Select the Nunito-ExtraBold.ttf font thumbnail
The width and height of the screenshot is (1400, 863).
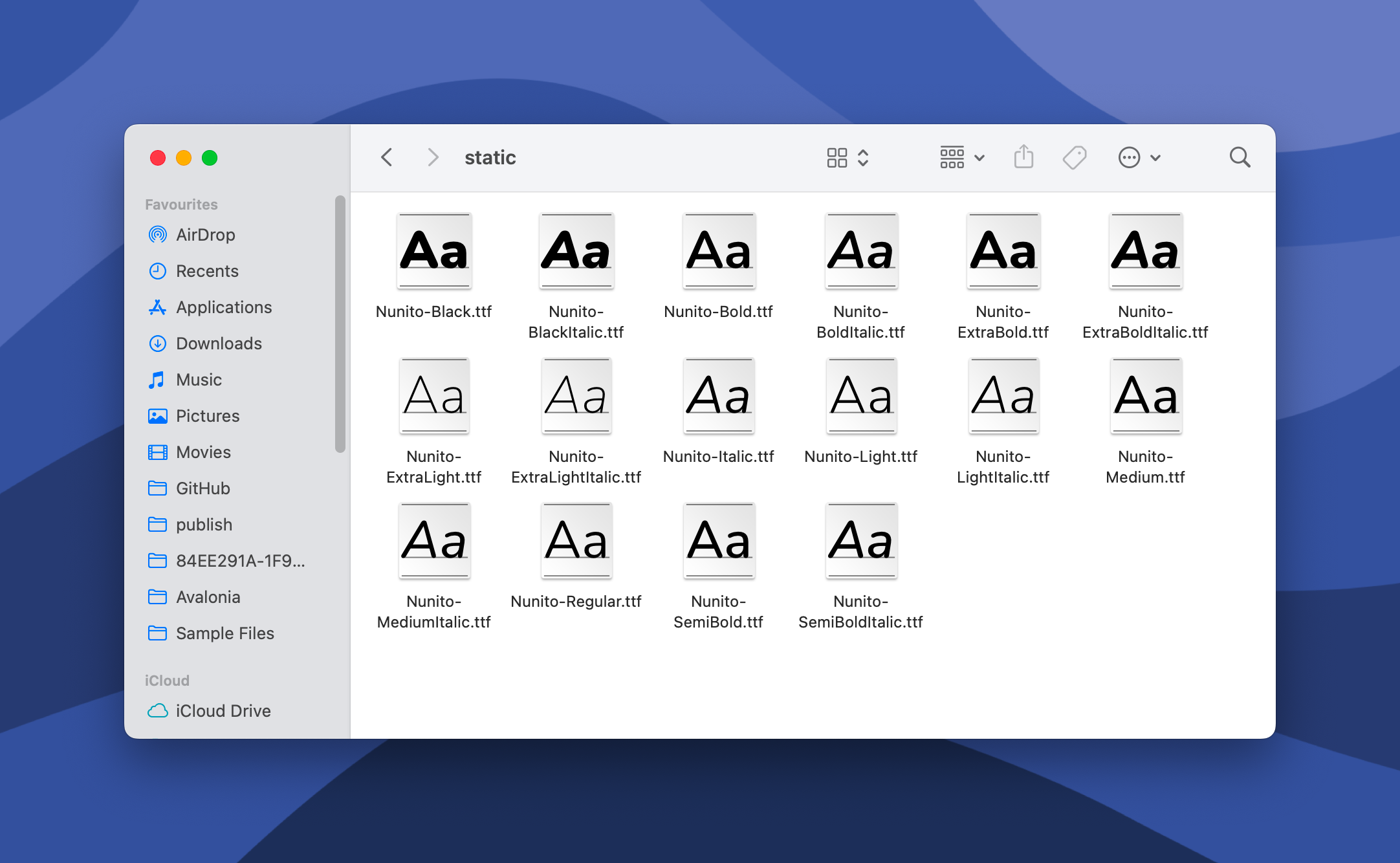click(x=1003, y=250)
